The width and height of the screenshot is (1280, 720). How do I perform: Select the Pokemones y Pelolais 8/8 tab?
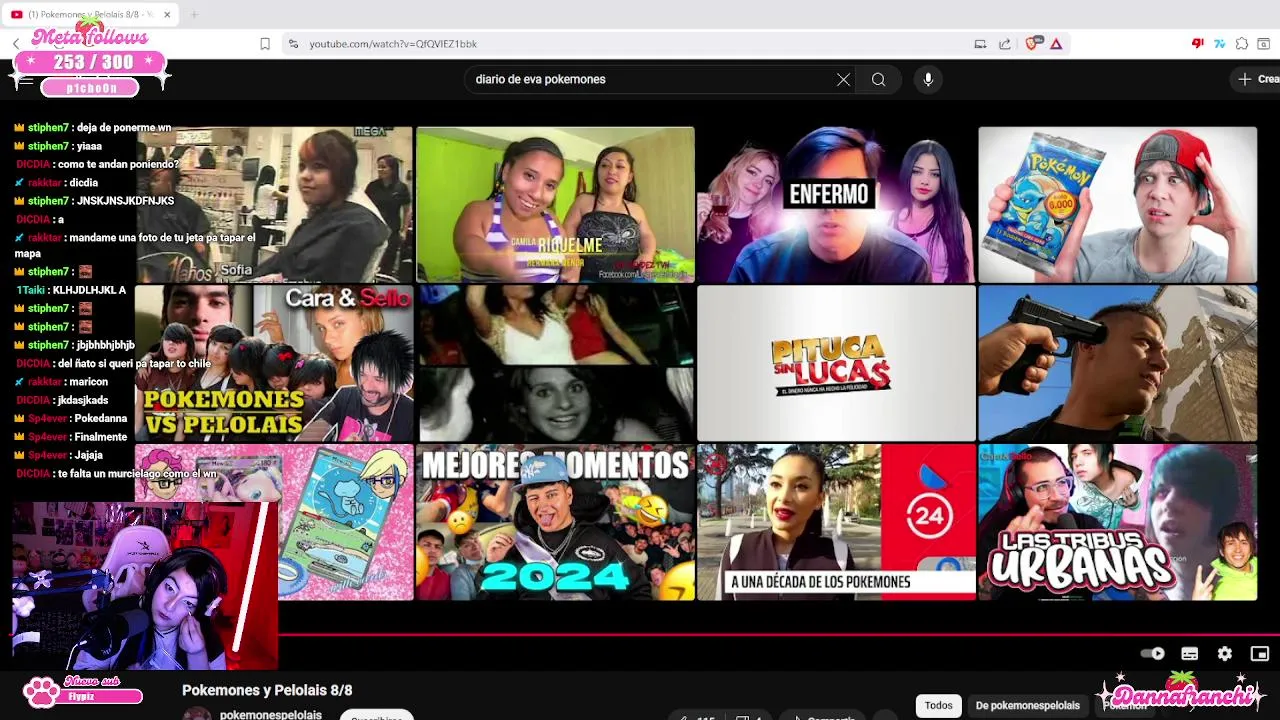[x=90, y=15]
